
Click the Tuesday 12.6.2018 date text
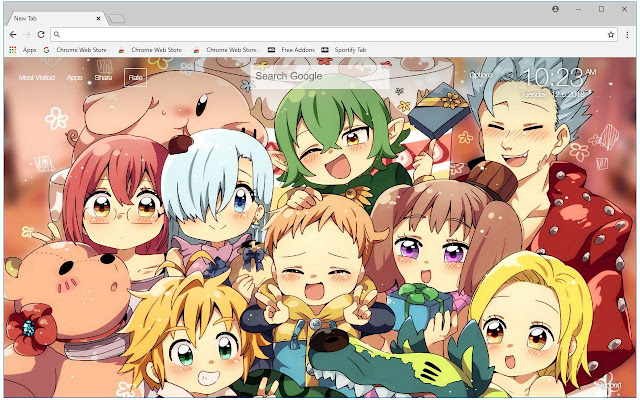[x=552, y=95]
